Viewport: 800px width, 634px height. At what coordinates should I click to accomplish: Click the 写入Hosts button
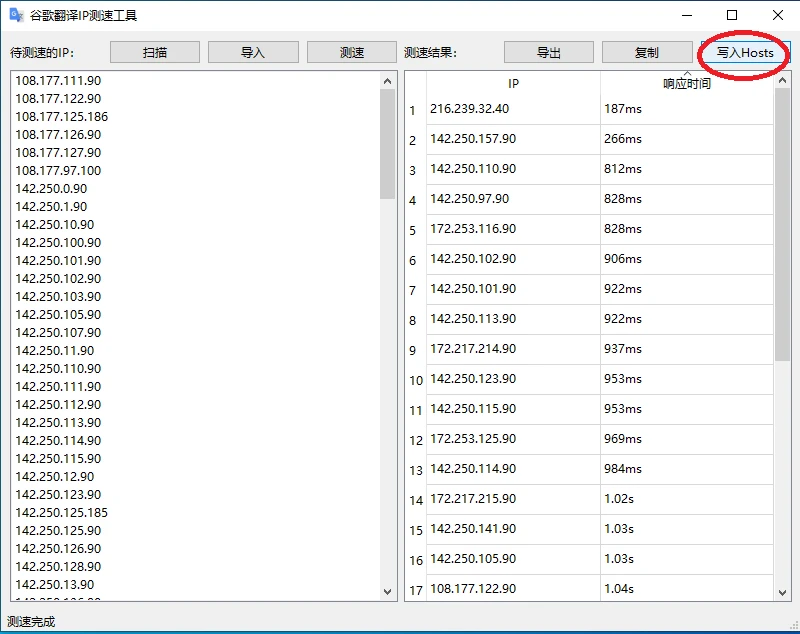click(x=745, y=53)
